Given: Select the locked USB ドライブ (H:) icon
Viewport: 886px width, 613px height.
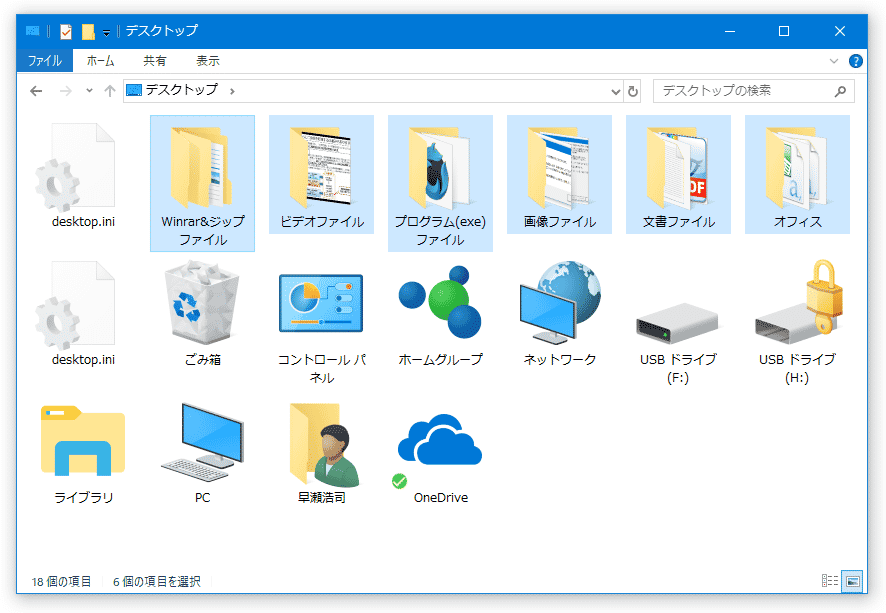Looking at the screenshot, I should click(798, 302).
